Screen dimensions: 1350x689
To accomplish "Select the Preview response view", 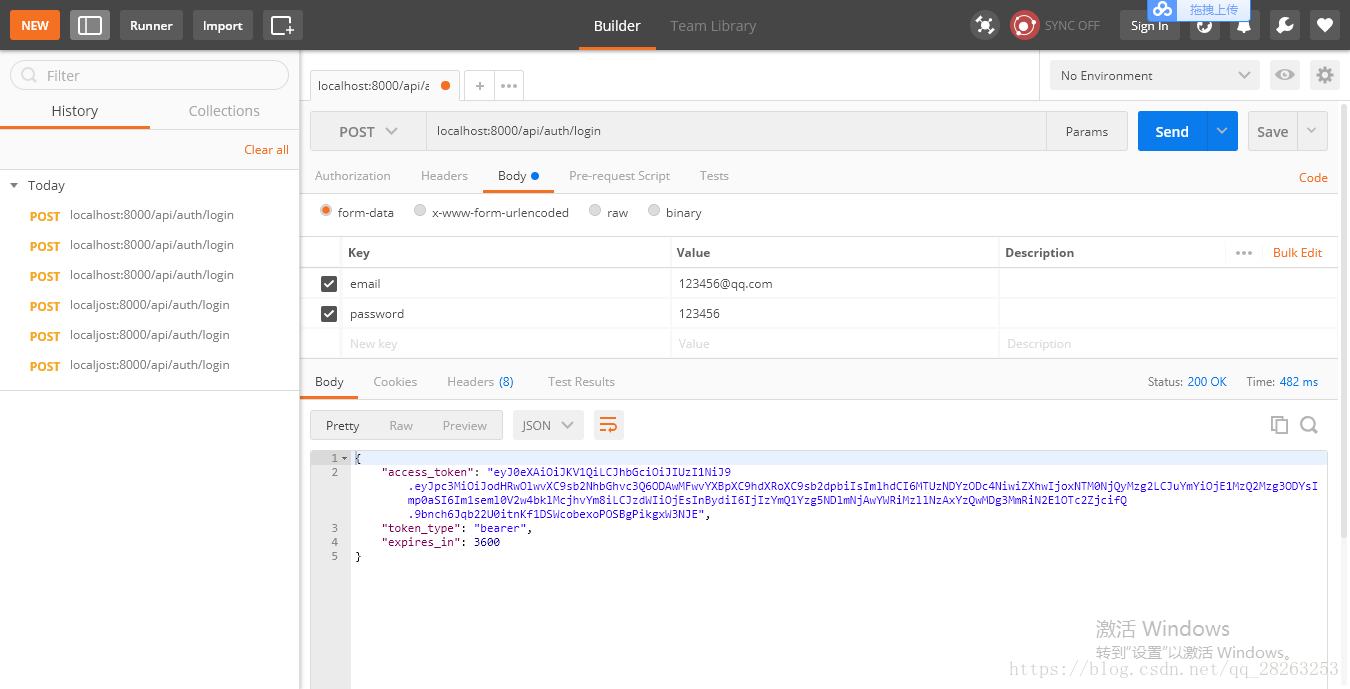I will pos(464,426).
